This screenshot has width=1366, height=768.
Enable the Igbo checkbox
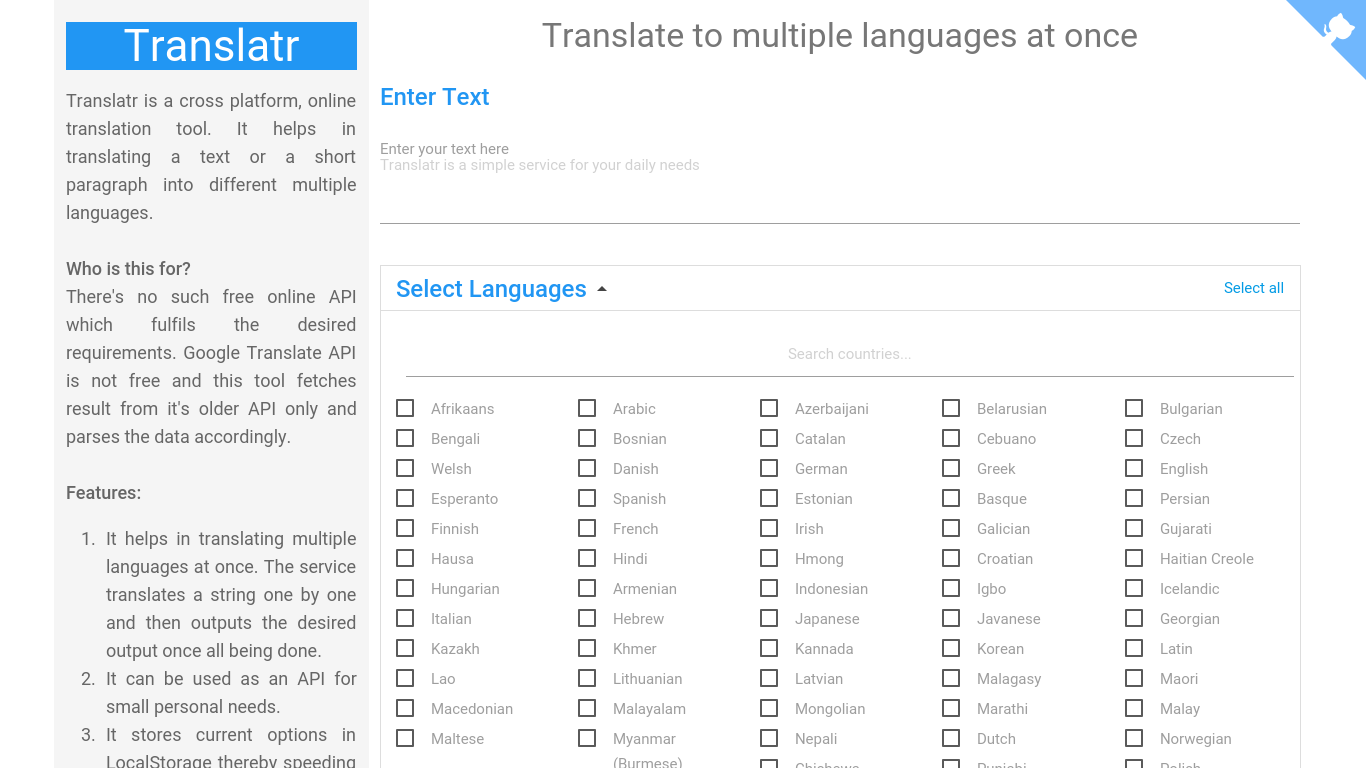pos(951,588)
